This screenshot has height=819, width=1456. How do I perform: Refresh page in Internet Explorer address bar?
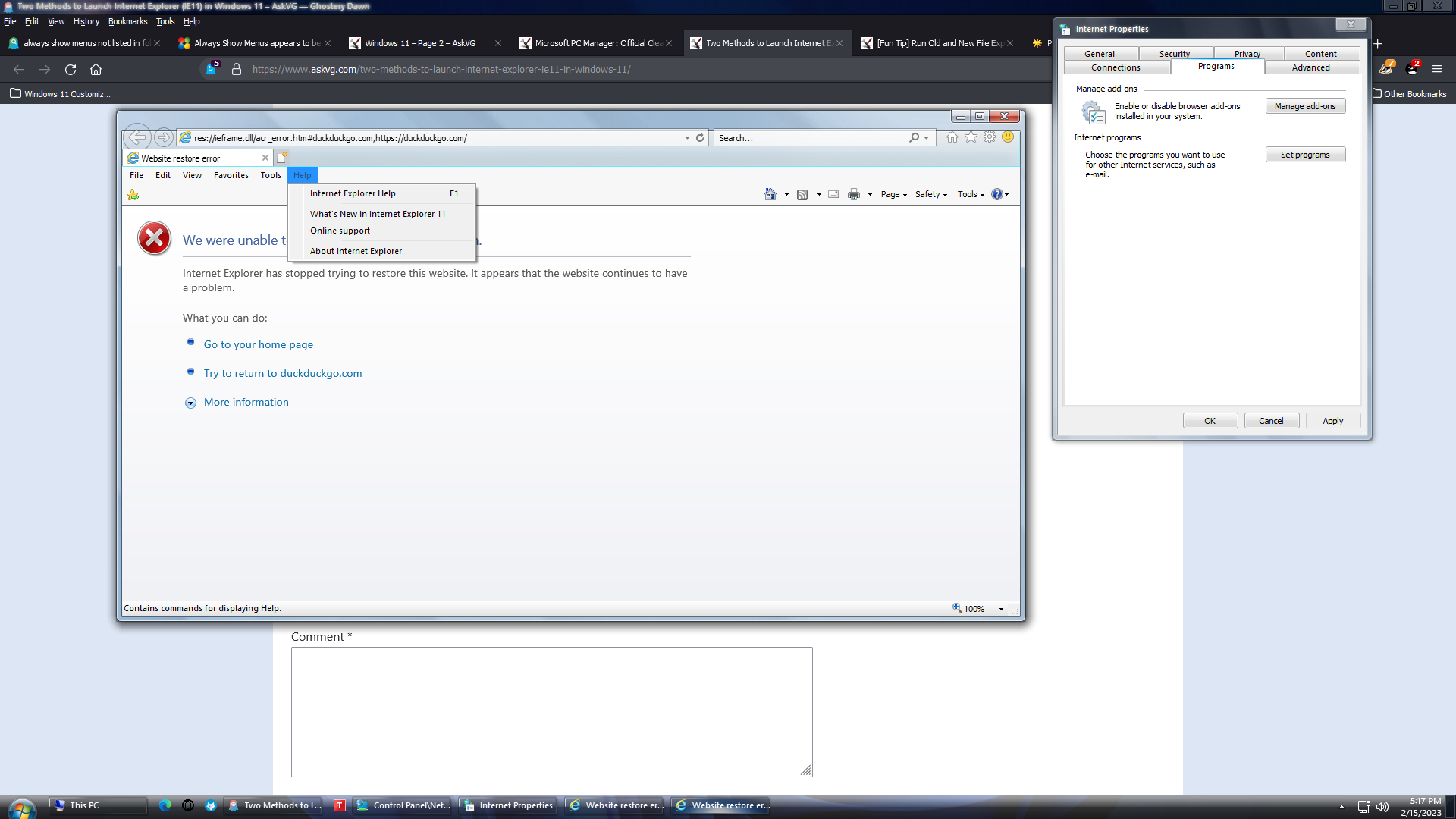pos(700,138)
